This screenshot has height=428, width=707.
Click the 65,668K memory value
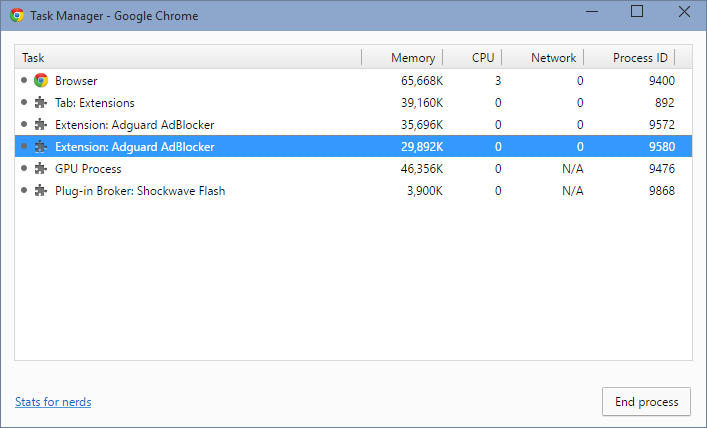[x=422, y=81]
